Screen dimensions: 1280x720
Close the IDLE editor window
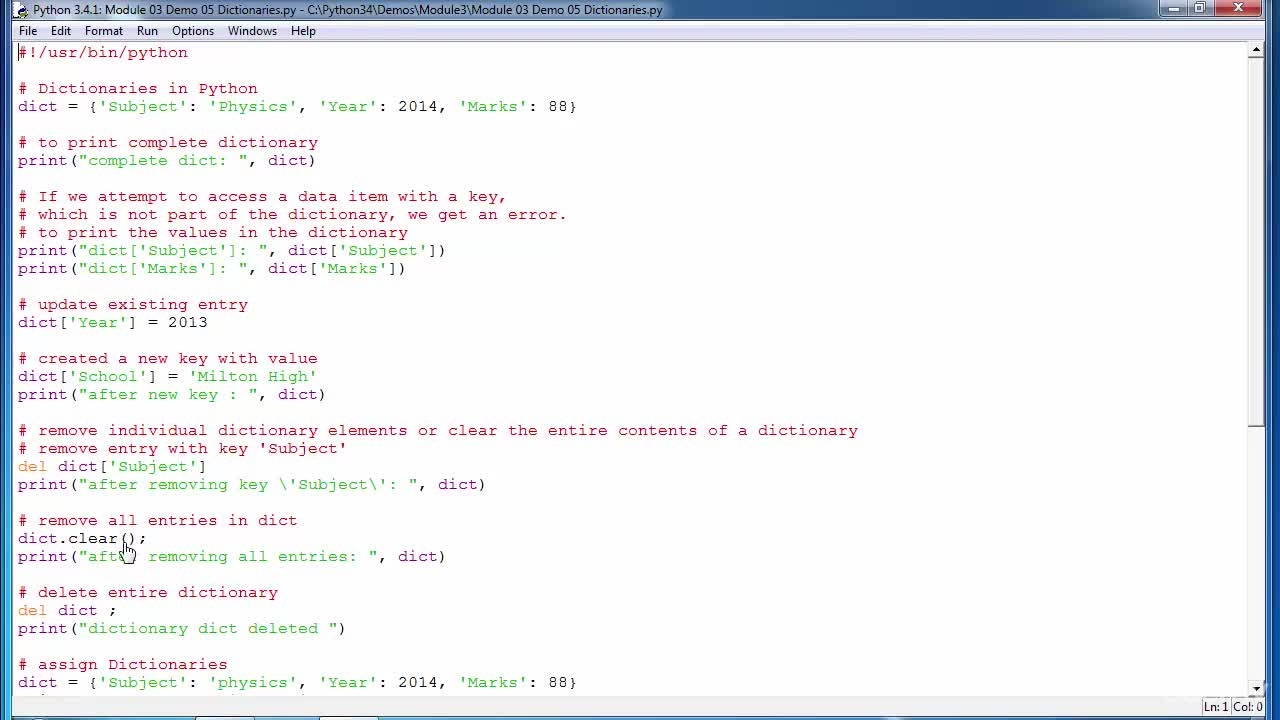(x=1239, y=9)
